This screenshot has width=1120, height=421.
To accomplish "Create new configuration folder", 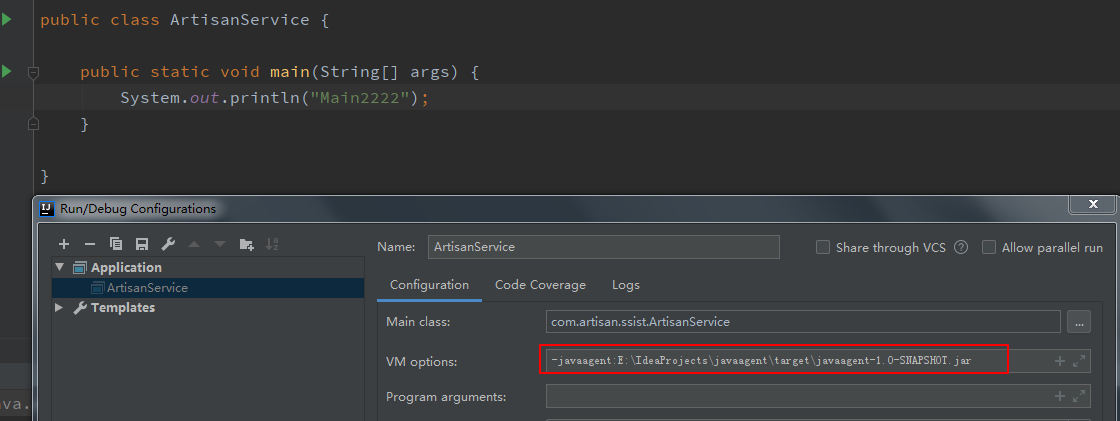I will click(246, 244).
